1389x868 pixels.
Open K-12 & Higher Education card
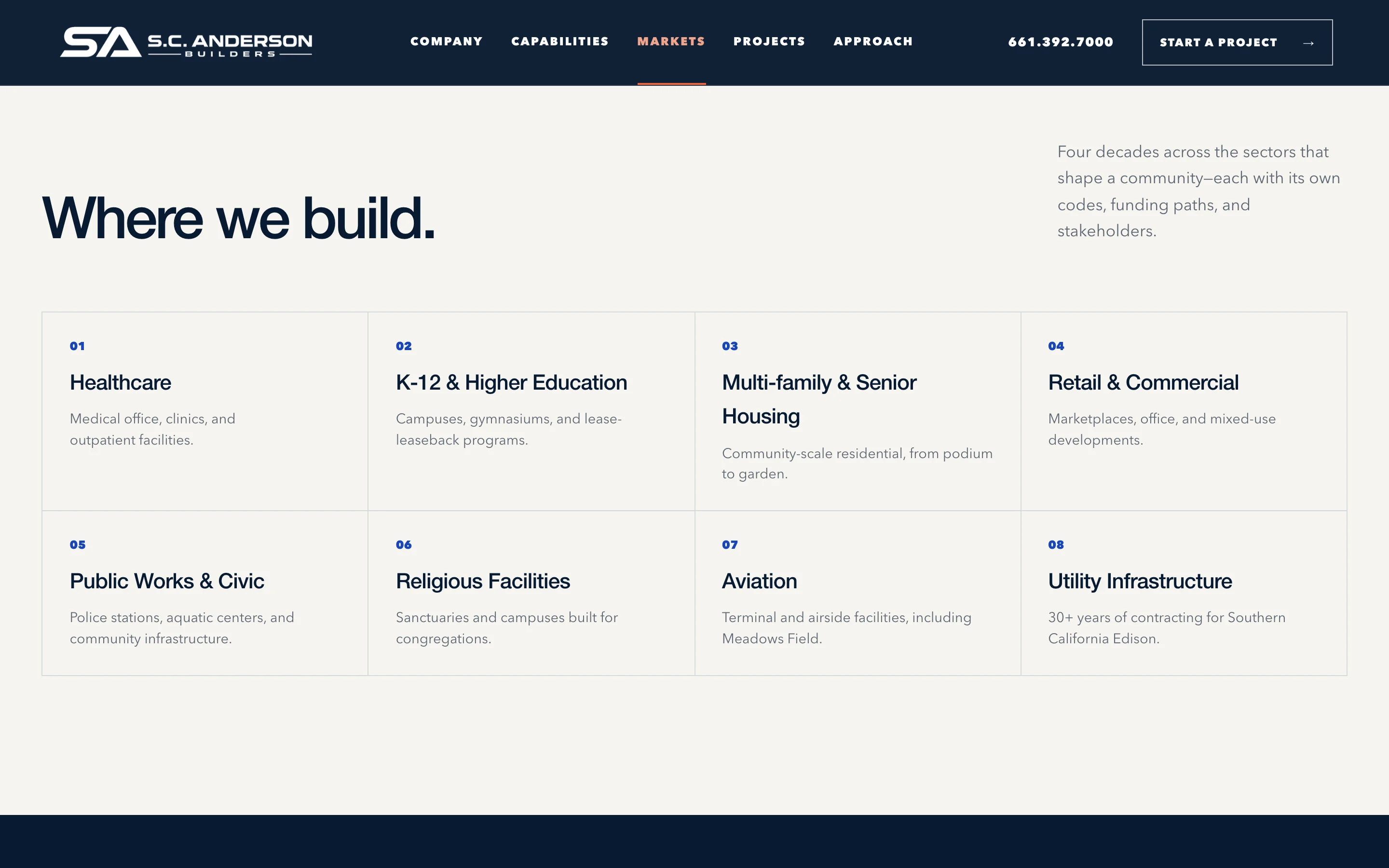pyautogui.click(x=531, y=411)
